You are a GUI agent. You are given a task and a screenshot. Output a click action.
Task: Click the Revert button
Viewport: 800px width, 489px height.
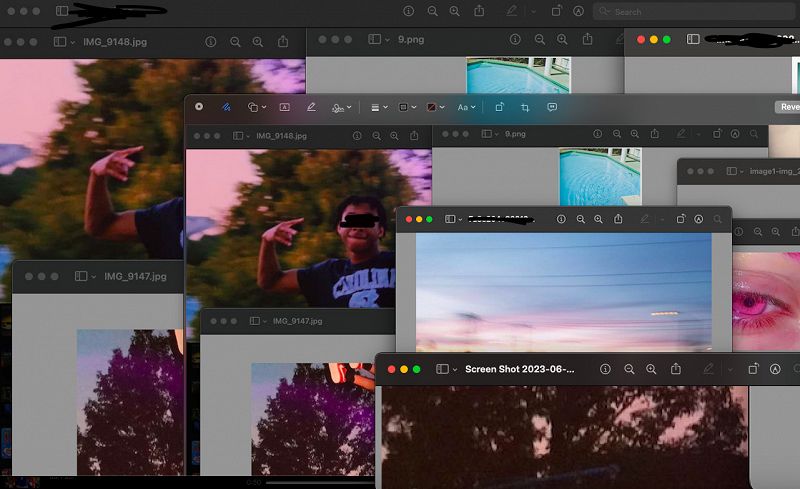[787, 106]
